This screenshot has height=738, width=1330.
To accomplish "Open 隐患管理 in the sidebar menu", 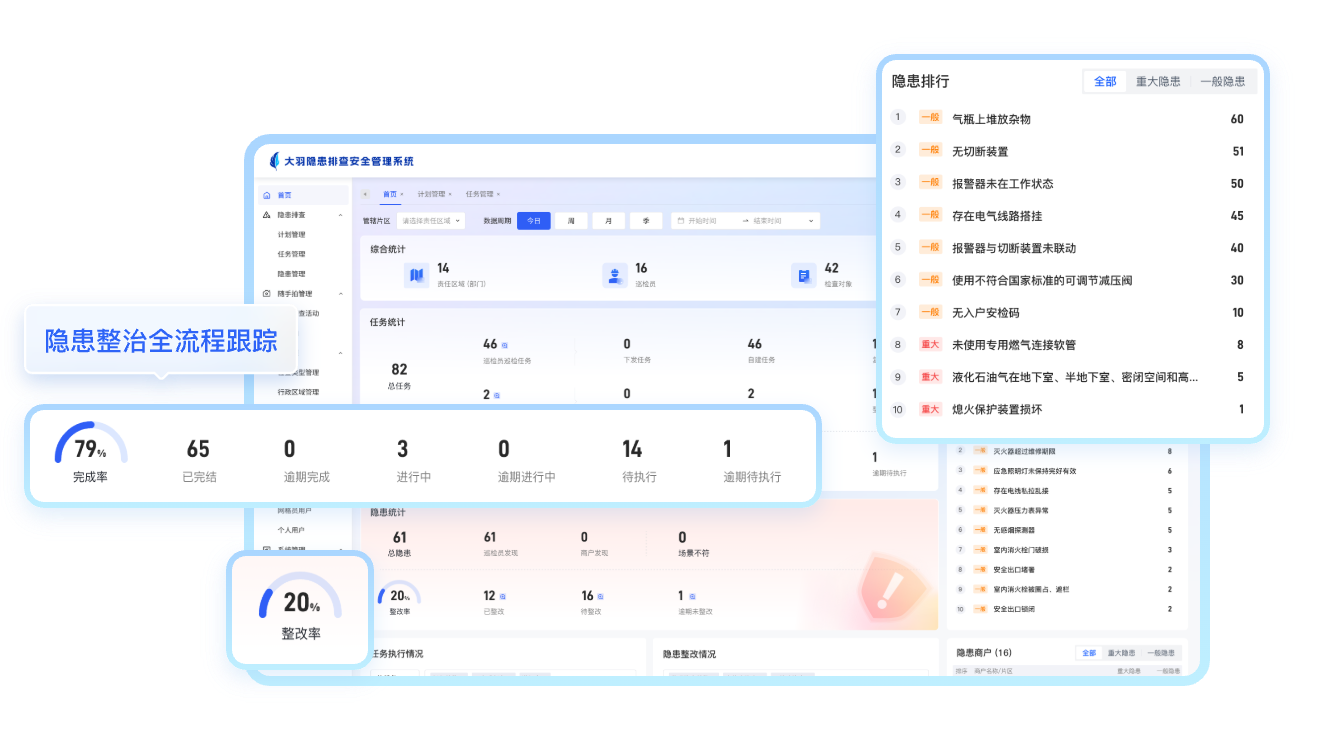I will pyautogui.click(x=292, y=274).
